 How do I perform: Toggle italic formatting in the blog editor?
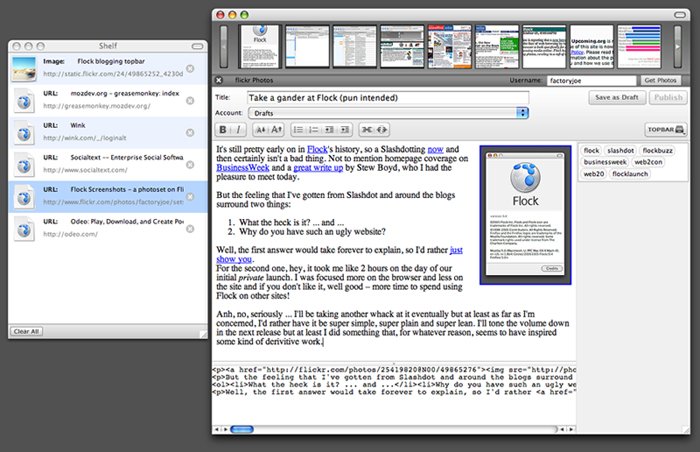238,130
